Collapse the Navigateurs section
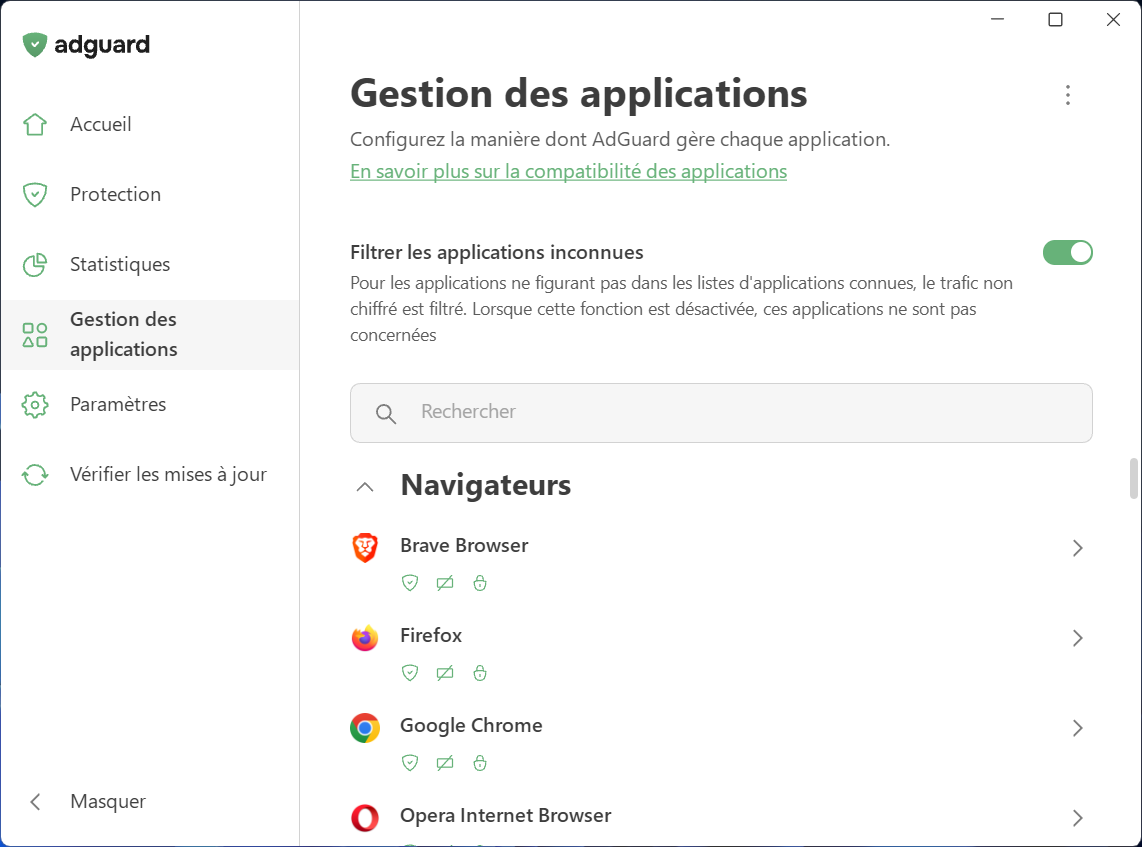 click(x=365, y=487)
